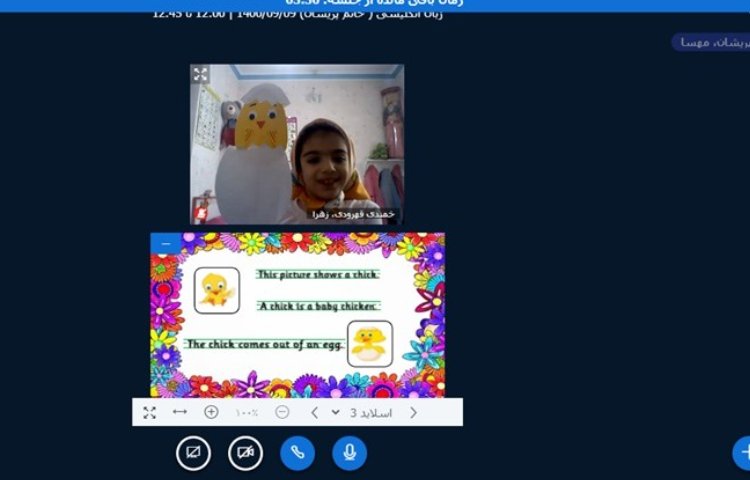The height and width of the screenshot is (480, 750).
Task: Toggle screen sharing
Action: point(193,453)
